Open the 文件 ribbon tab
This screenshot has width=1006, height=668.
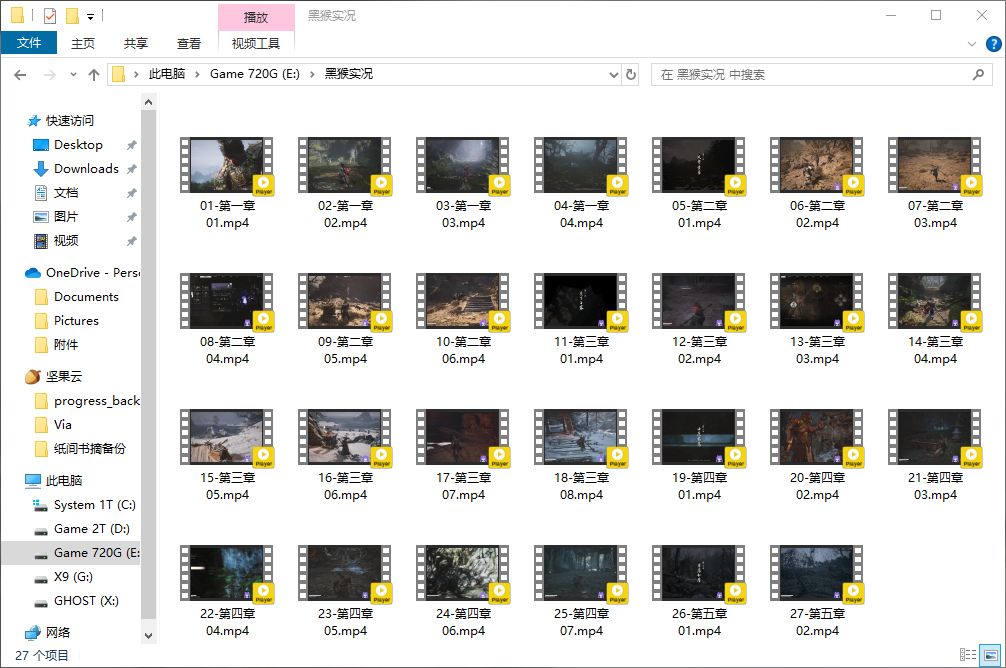pyautogui.click(x=29, y=43)
